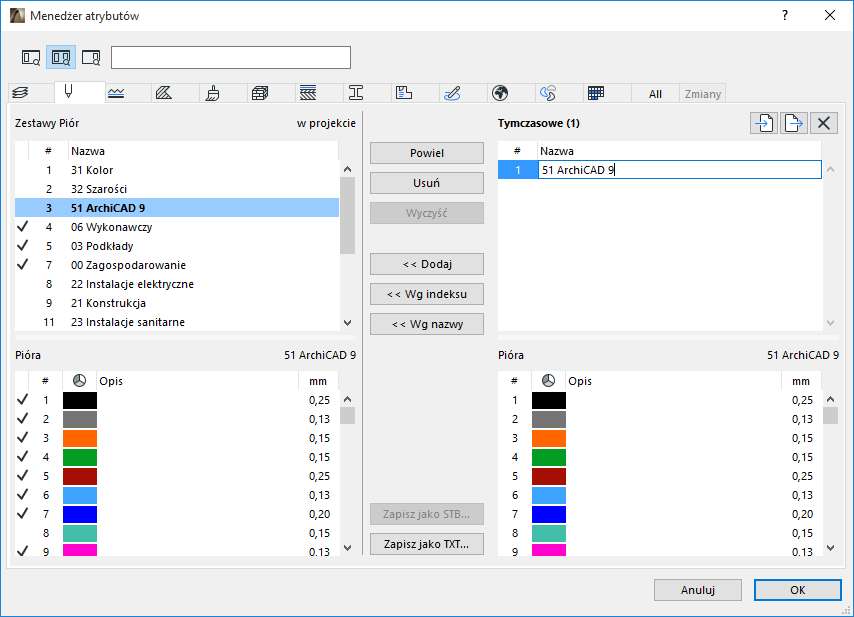This screenshot has width=854, height=617.
Task: Click down arrow of left Pióra scrollbar
Action: point(347,548)
